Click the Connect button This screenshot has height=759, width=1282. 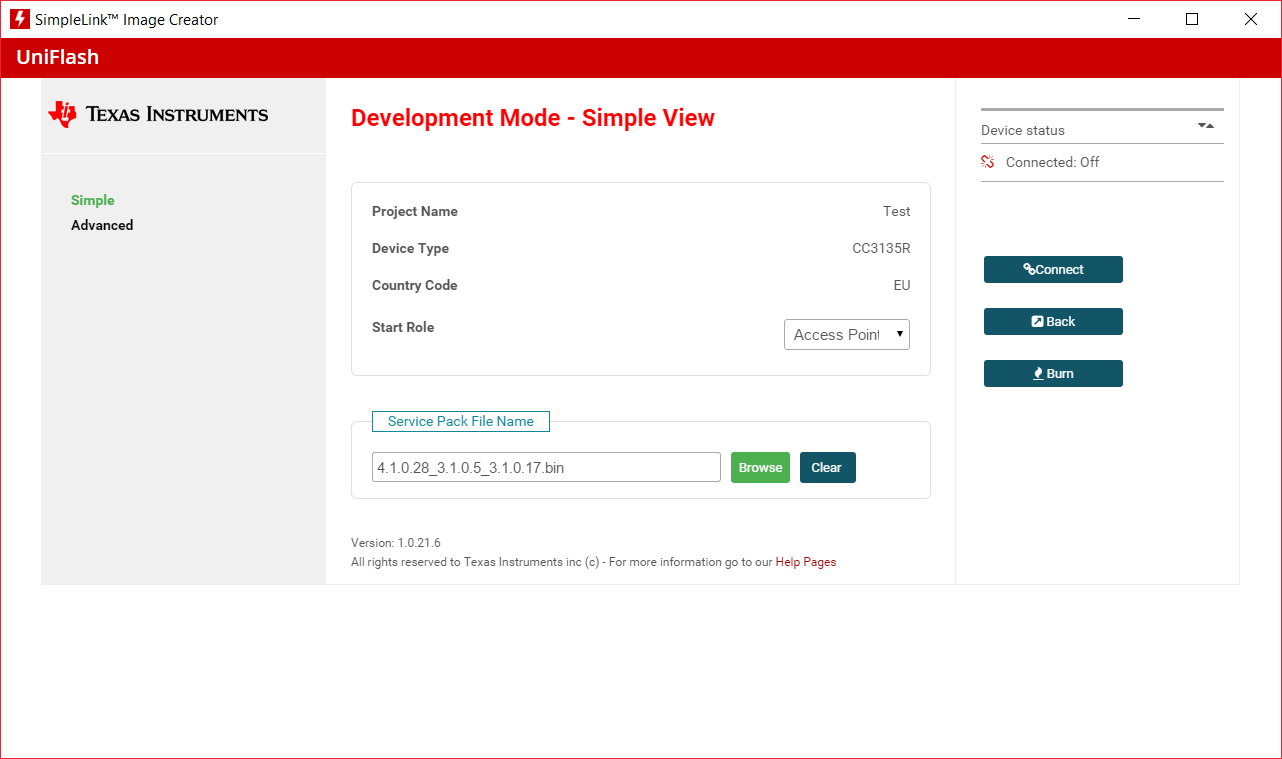coord(1053,269)
